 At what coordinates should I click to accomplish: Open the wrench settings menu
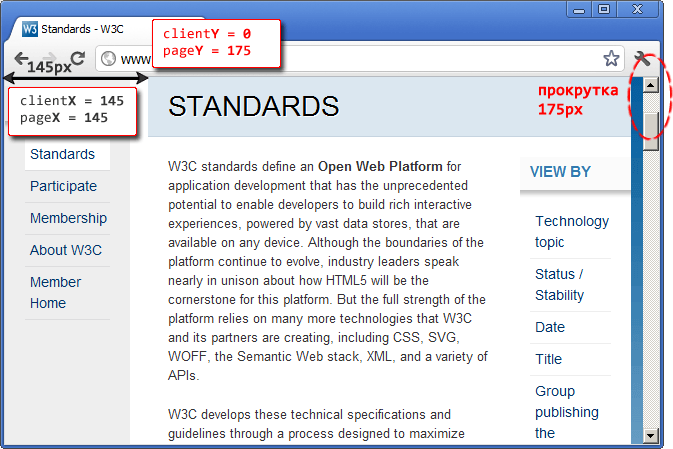tap(643, 59)
